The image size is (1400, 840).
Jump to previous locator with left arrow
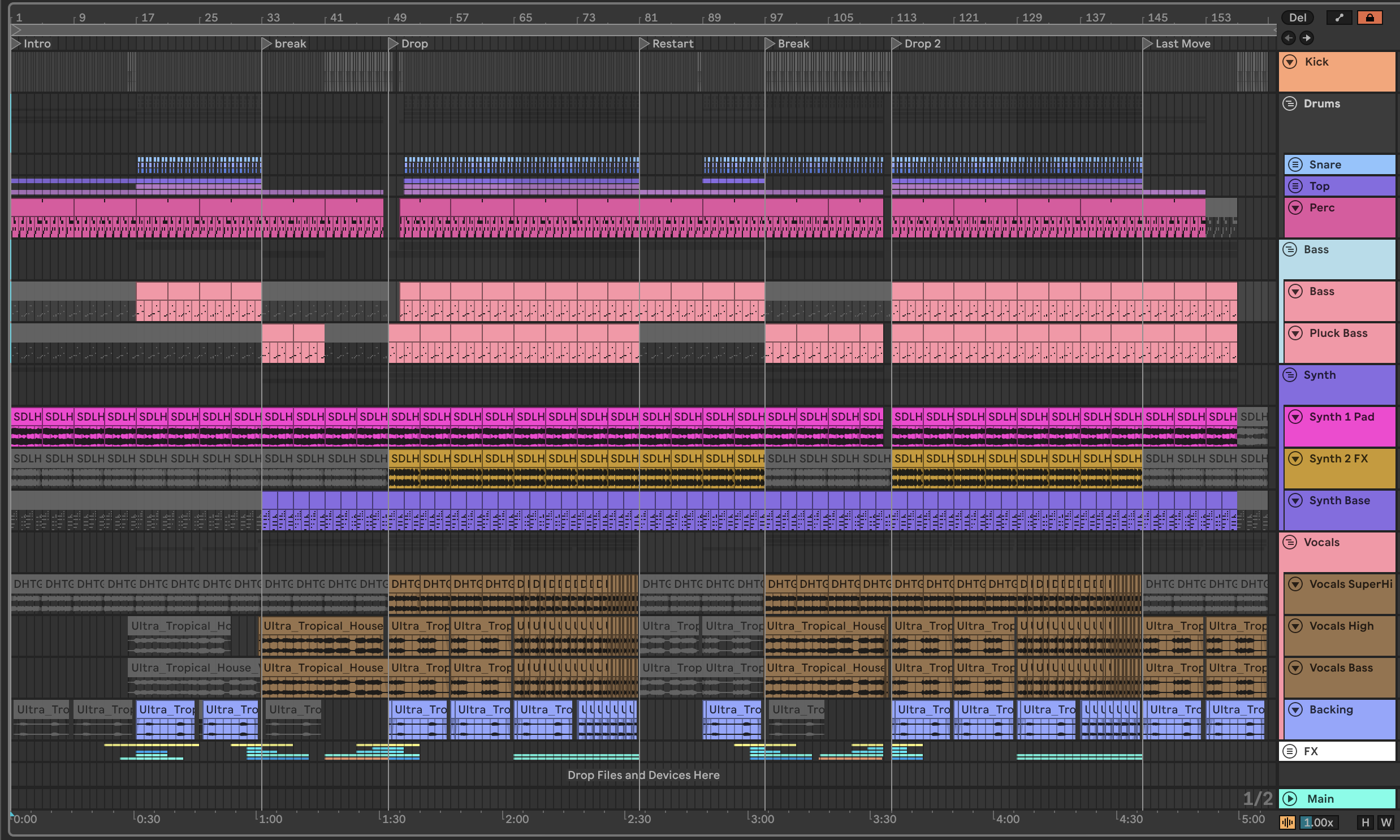point(1289,38)
